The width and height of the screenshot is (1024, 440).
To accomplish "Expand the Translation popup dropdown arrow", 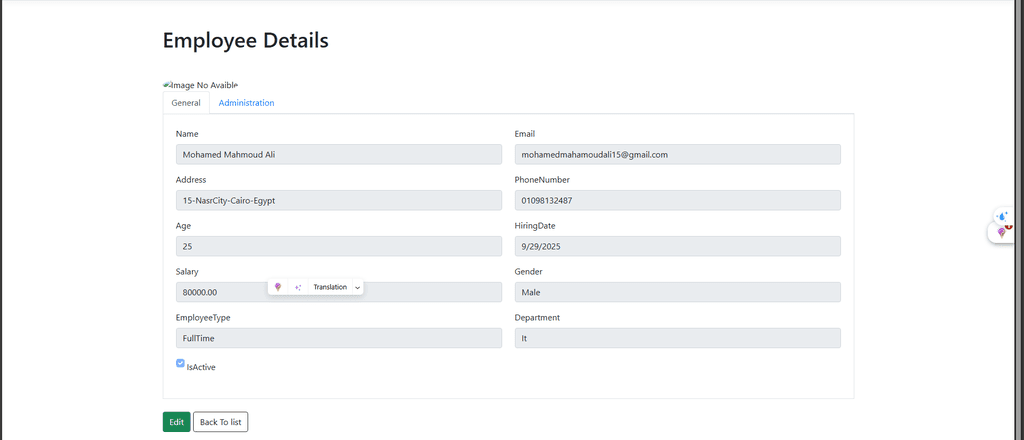I will pyautogui.click(x=357, y=287).
